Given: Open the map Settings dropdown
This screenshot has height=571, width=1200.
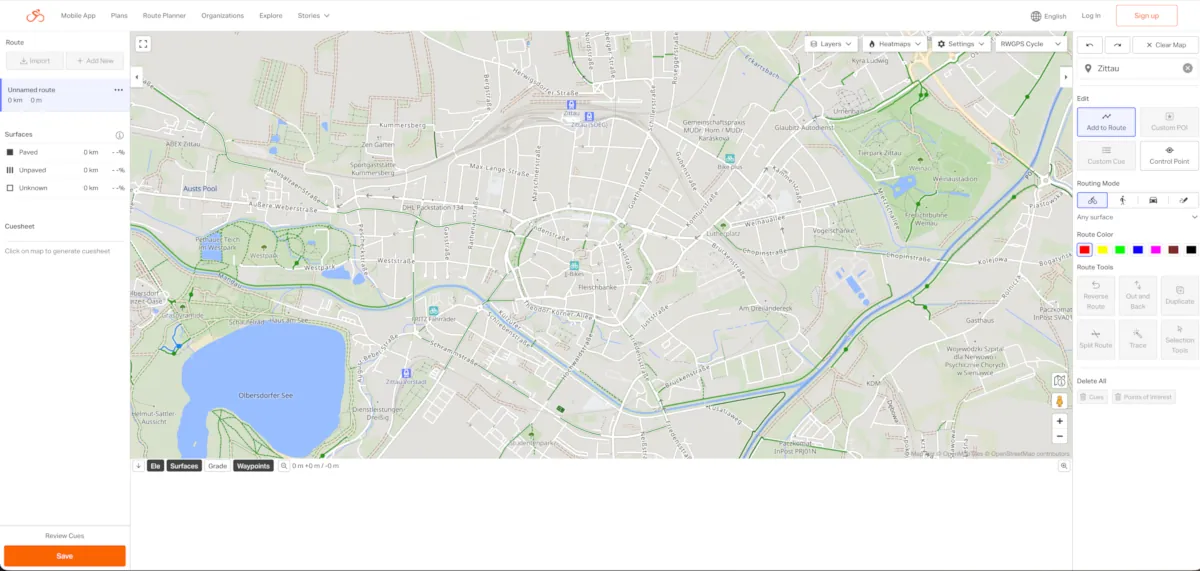Looking at the screenshot, I should (x=961, y=44).
